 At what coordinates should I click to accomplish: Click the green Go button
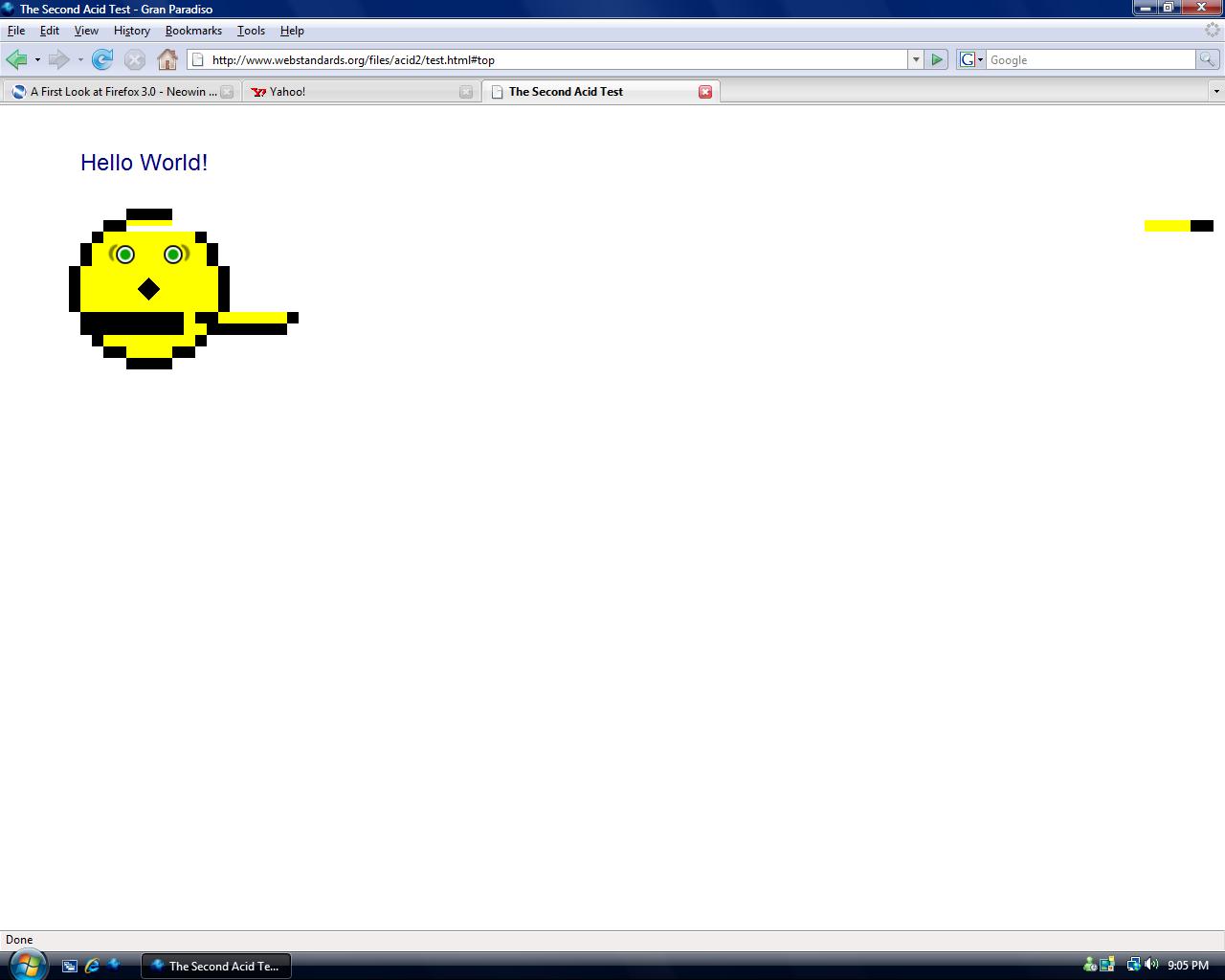tap(937, 59)
